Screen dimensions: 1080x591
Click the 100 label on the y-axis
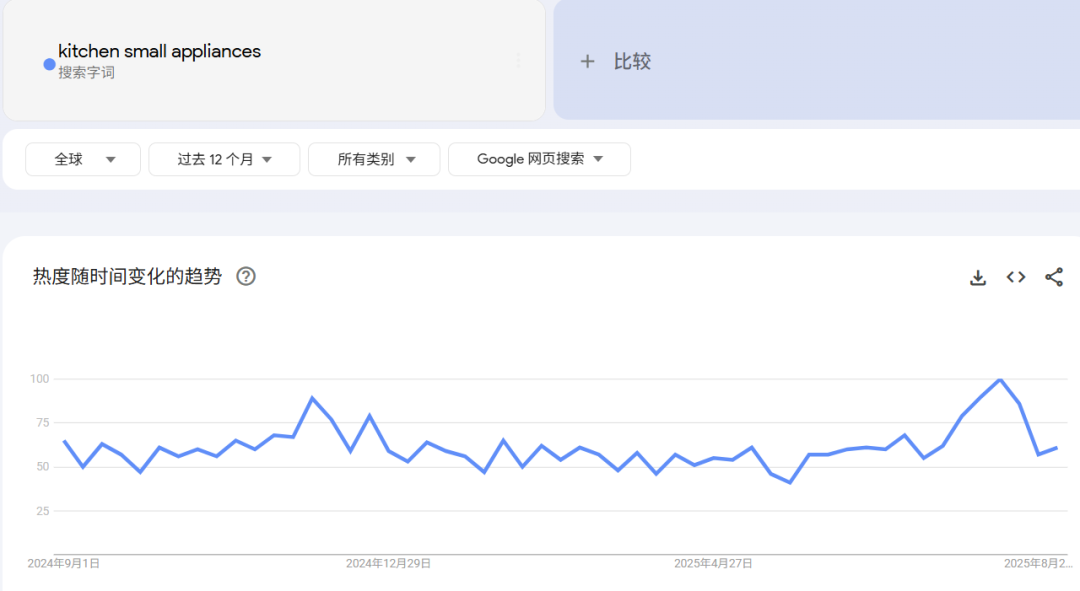click(40, 379)
